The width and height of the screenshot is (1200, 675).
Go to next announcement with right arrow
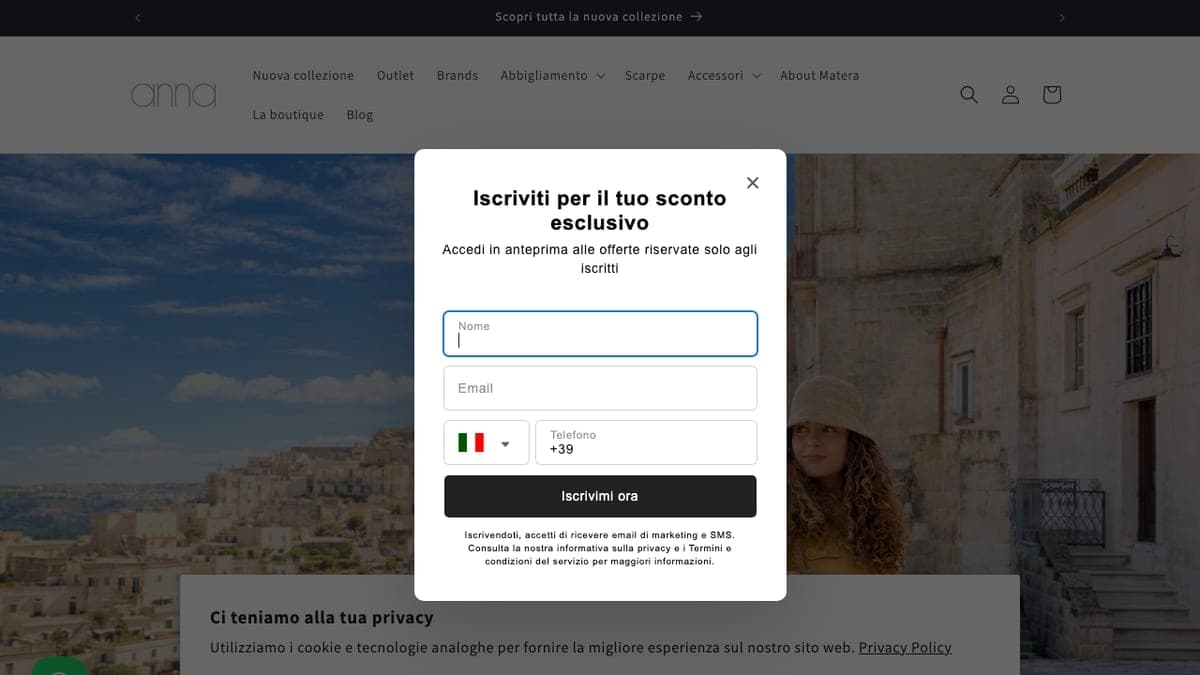point(1061,17)
